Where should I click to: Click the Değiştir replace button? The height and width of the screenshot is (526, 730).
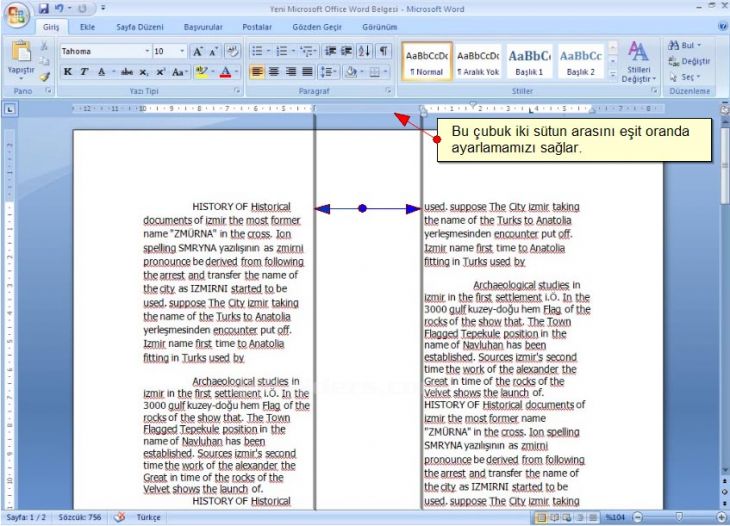tap(689, 61)
